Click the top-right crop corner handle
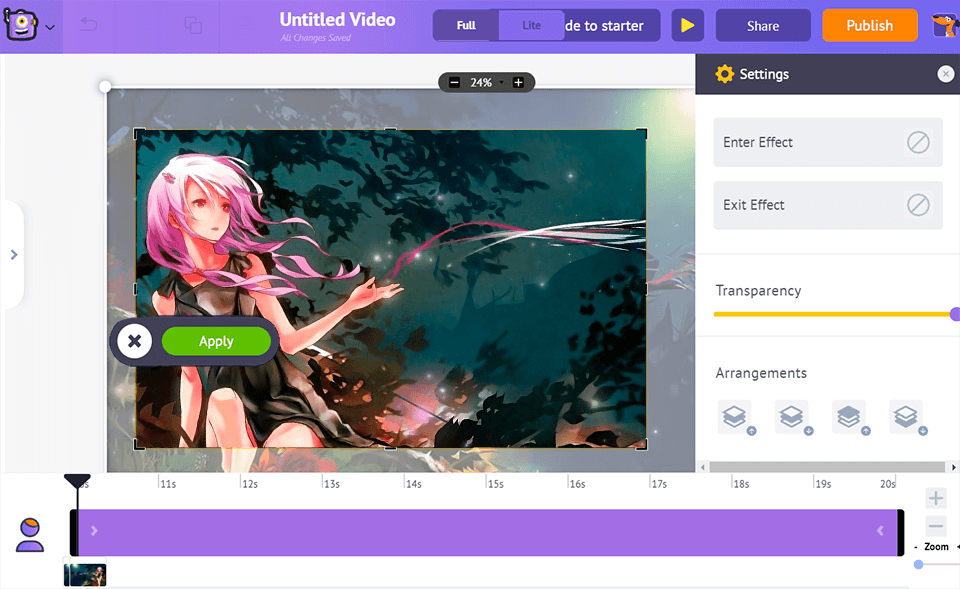 pyautogui.click(x=642, y=133)
